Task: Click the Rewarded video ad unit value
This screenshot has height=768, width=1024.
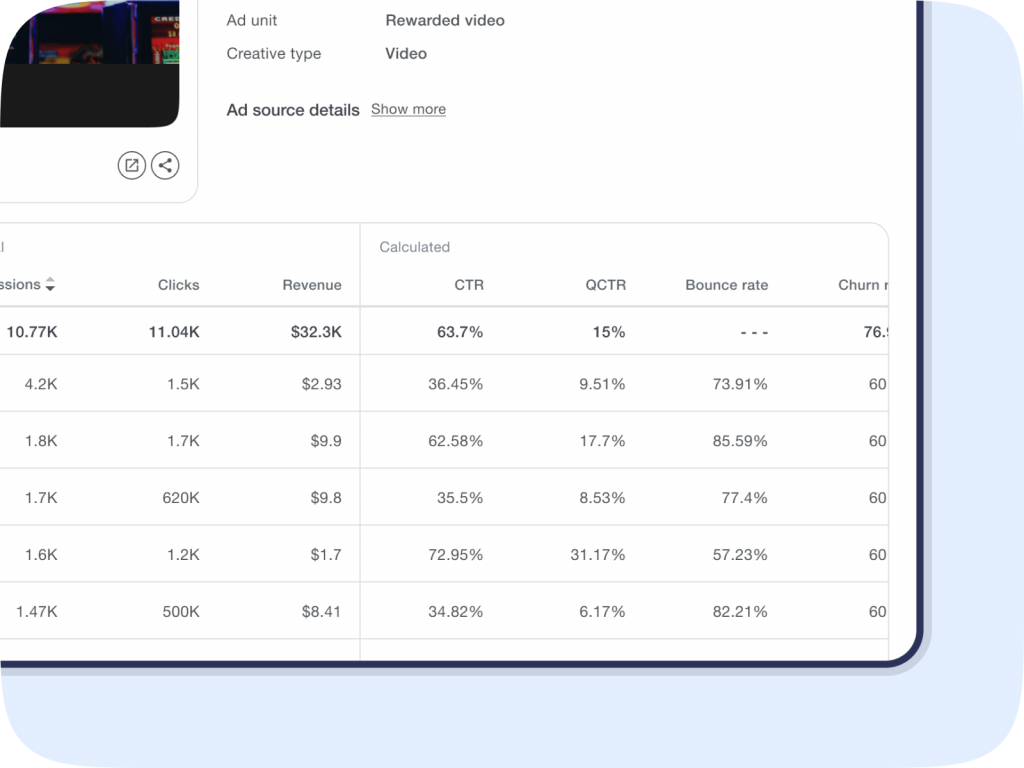Action: click(444, 20)
